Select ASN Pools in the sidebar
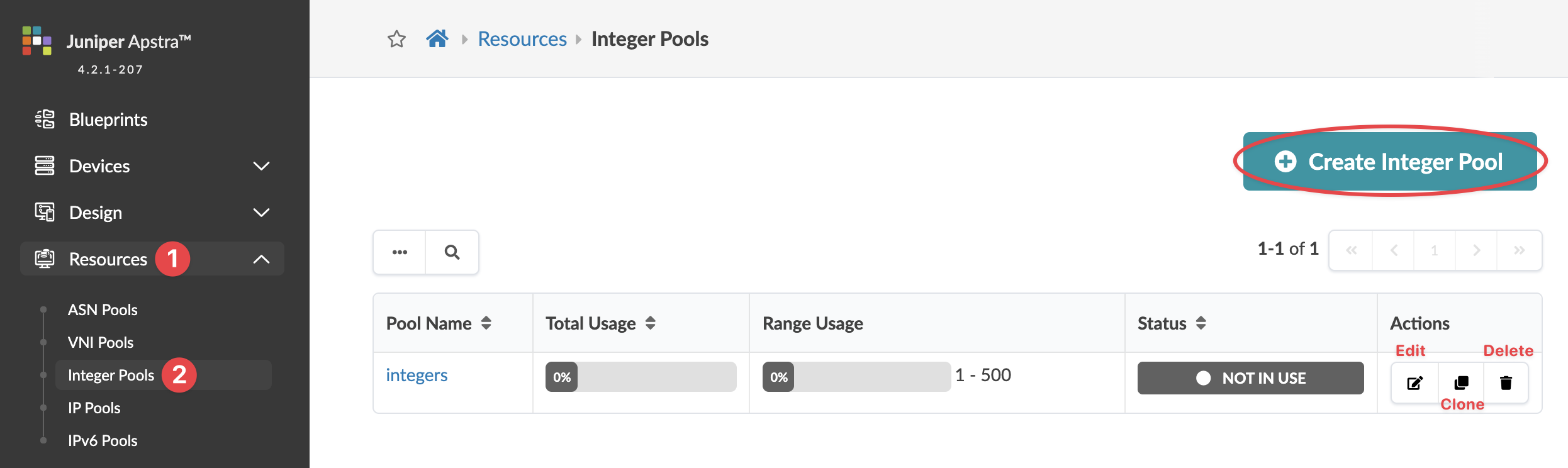 pos(103,309)
